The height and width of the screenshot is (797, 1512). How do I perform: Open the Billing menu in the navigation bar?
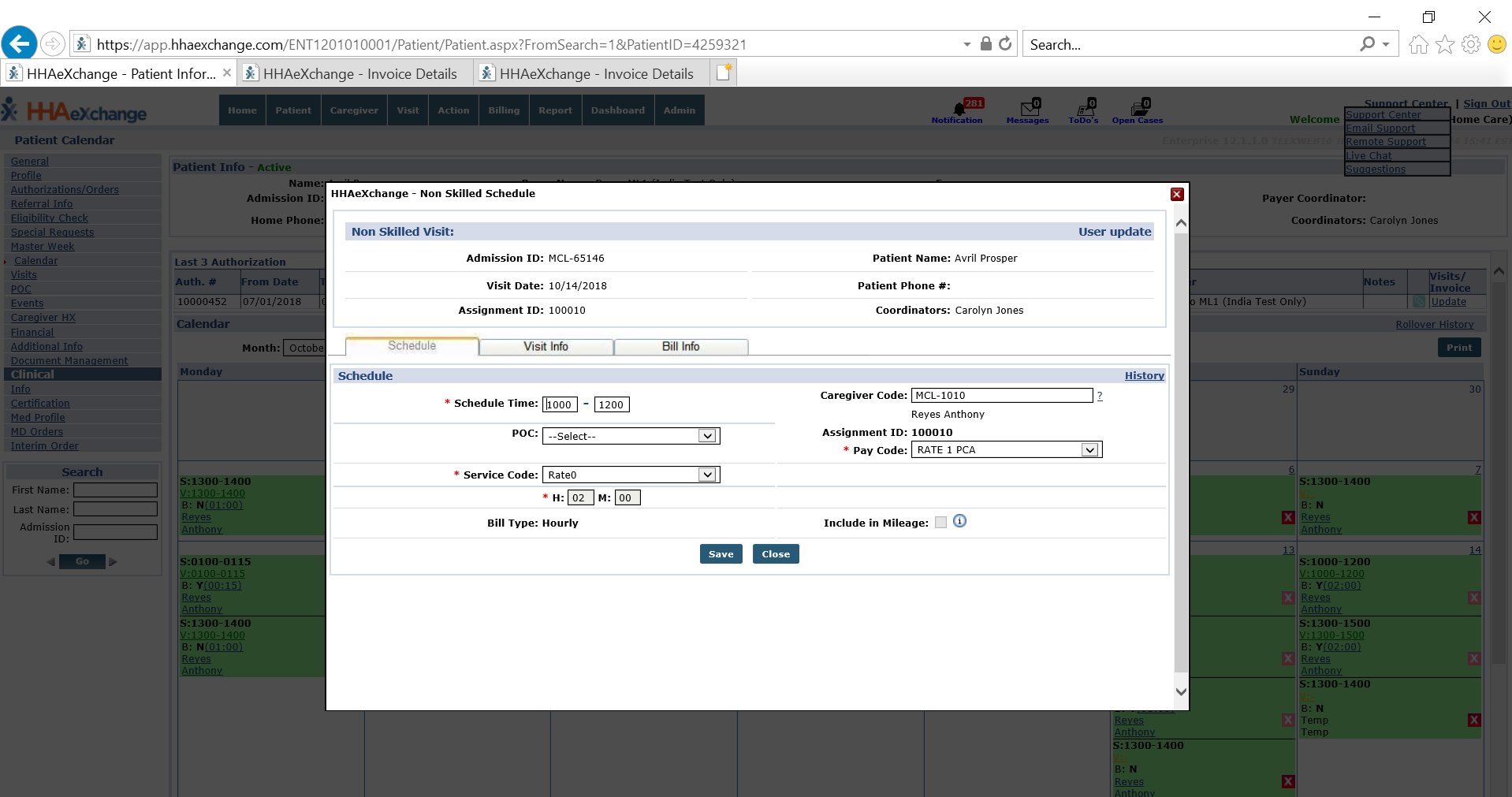tap(503, 110)
